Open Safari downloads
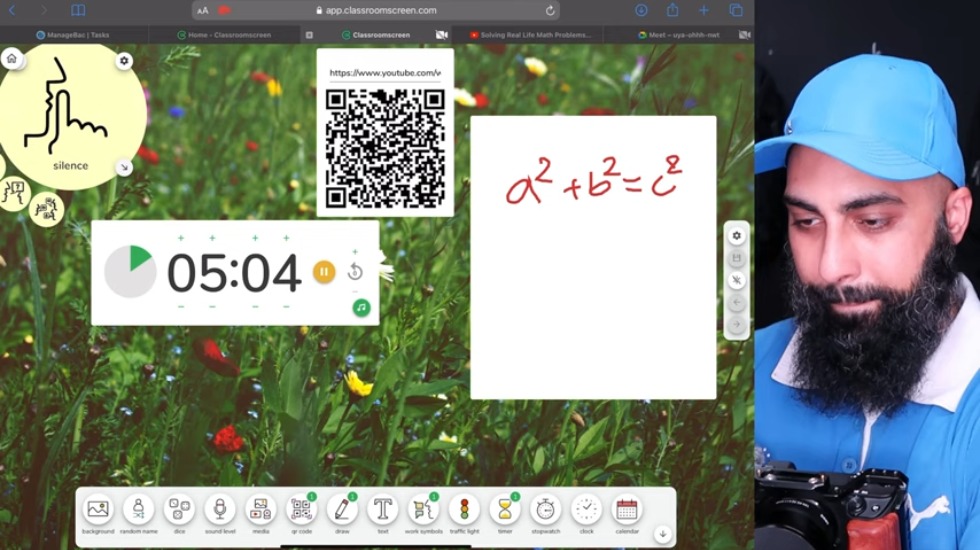The width and height of the screenshot is (980, 550). pos(641,10)
